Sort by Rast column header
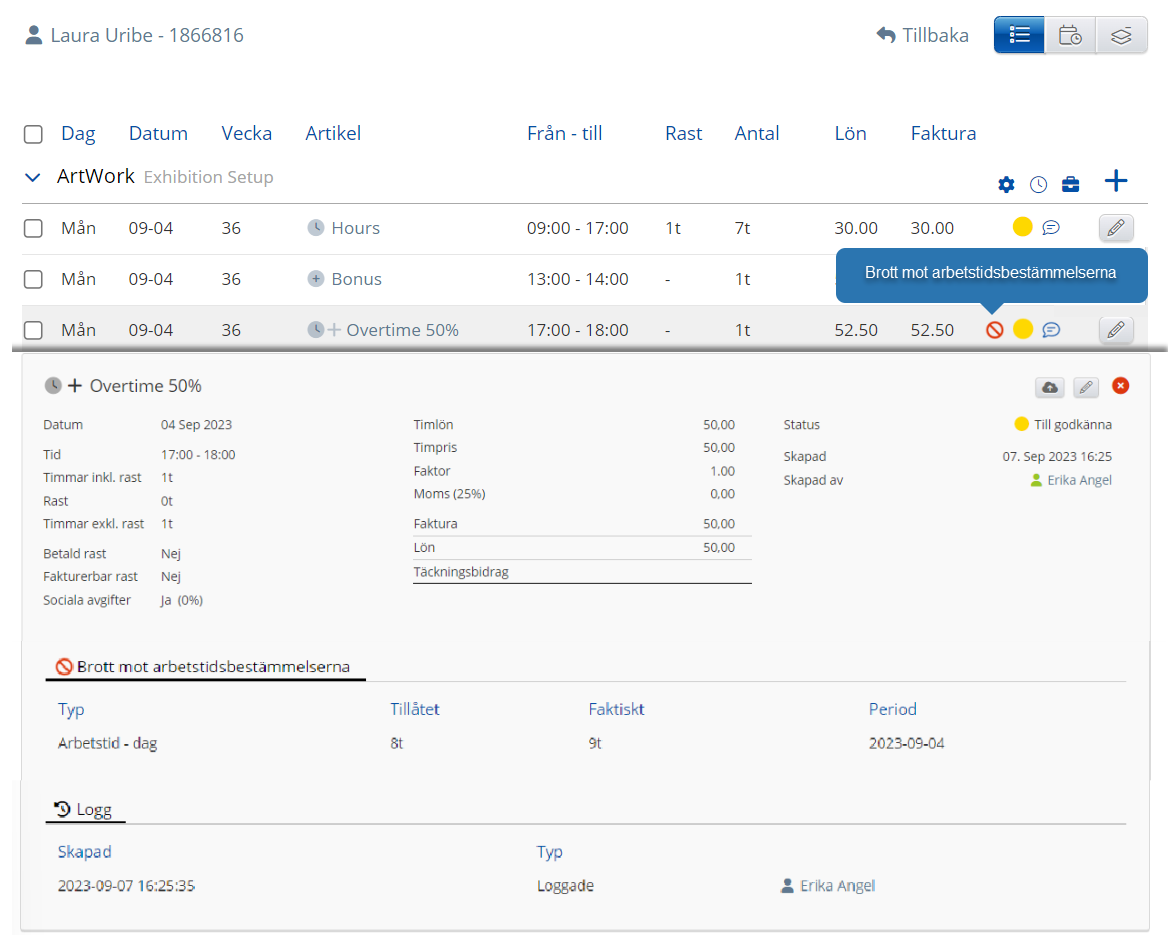 (684, 133)
